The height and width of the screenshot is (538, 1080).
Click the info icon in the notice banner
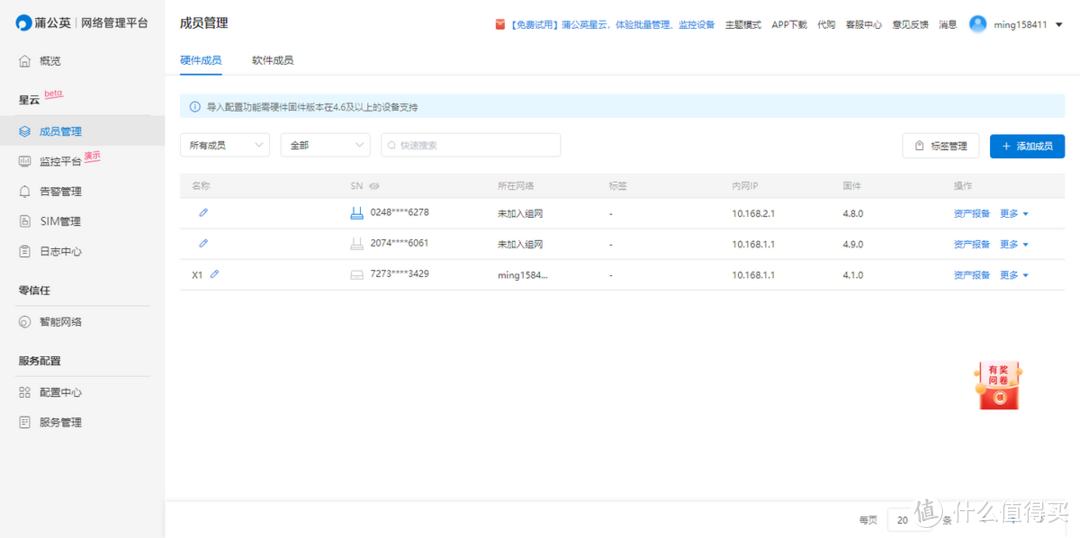click(195, 107)
